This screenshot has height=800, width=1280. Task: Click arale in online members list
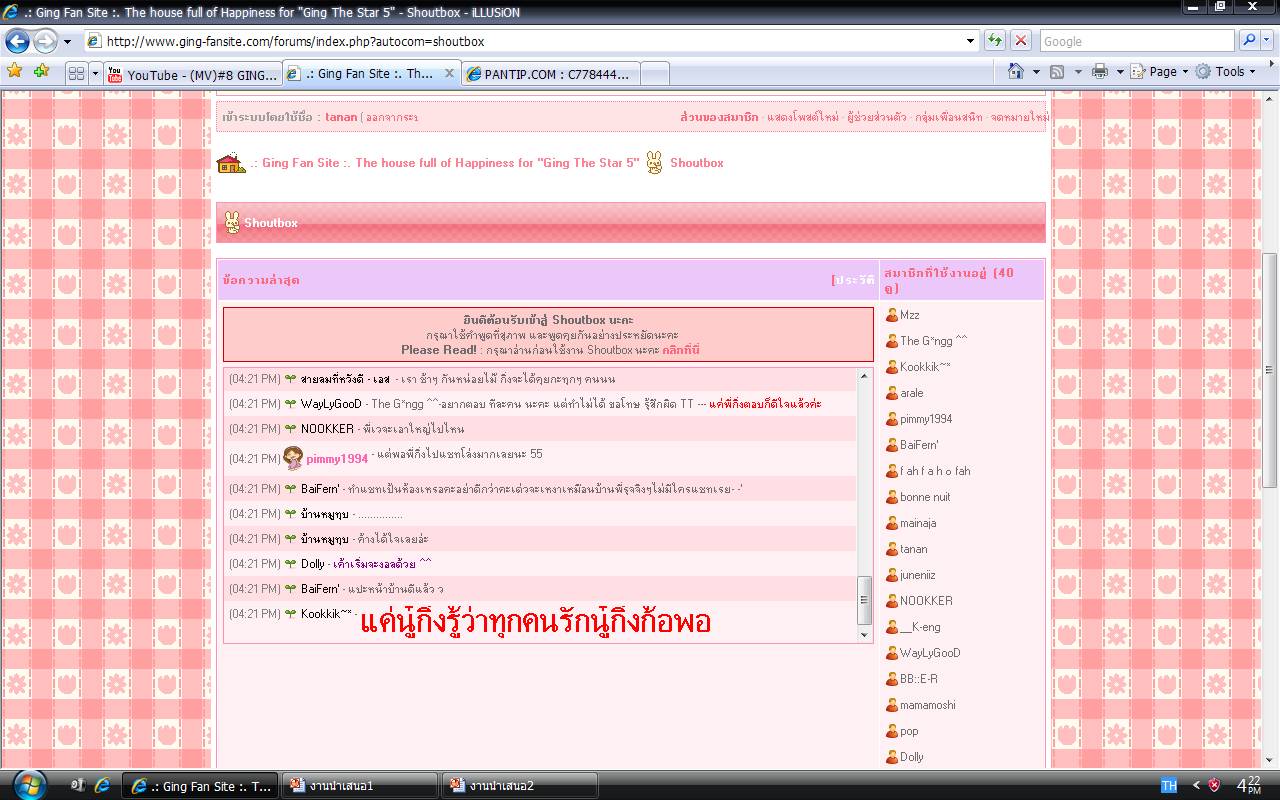(912, 393)
